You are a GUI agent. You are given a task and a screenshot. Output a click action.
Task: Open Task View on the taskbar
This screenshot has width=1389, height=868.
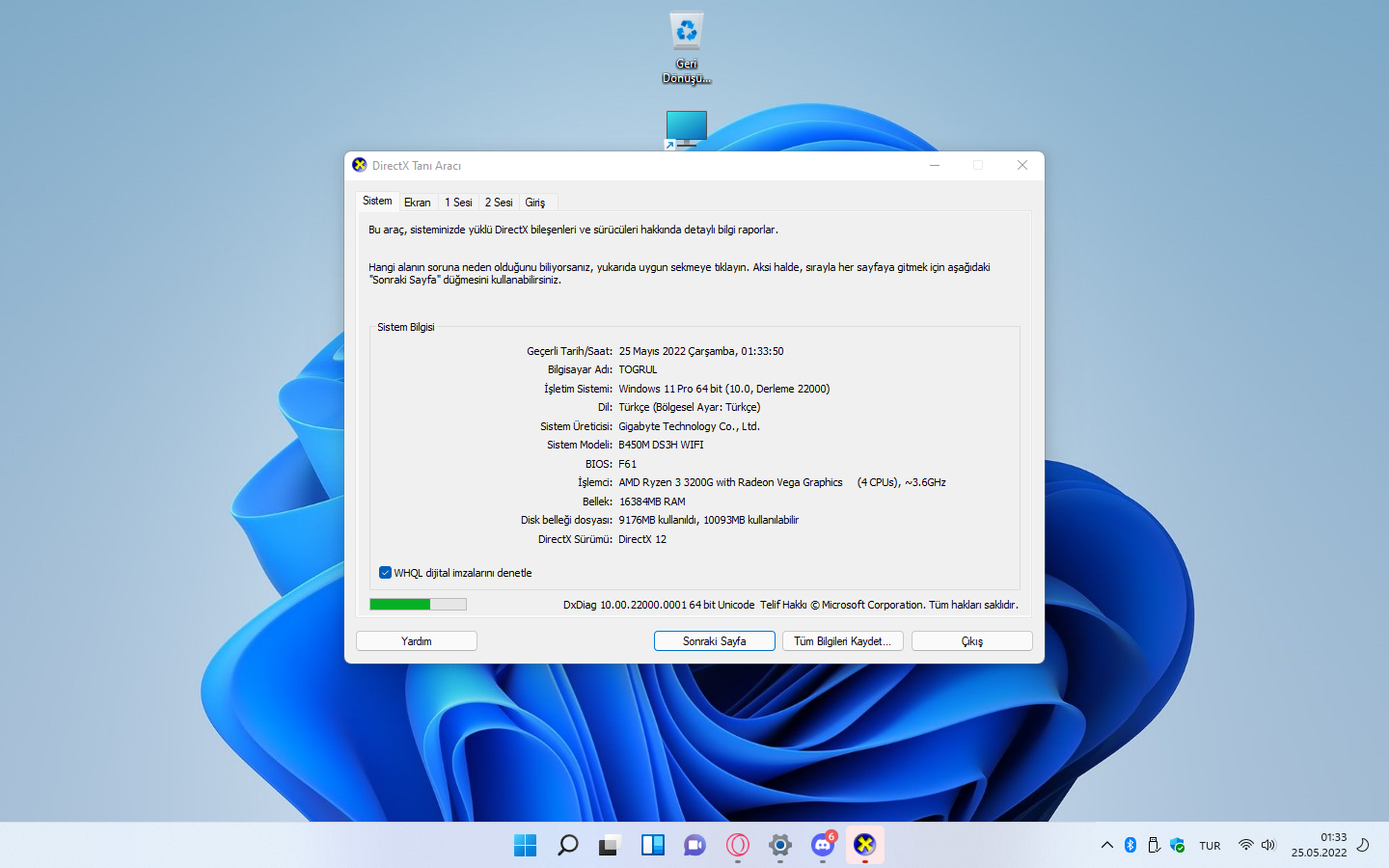pyautogui.click(x=610, y=845)
